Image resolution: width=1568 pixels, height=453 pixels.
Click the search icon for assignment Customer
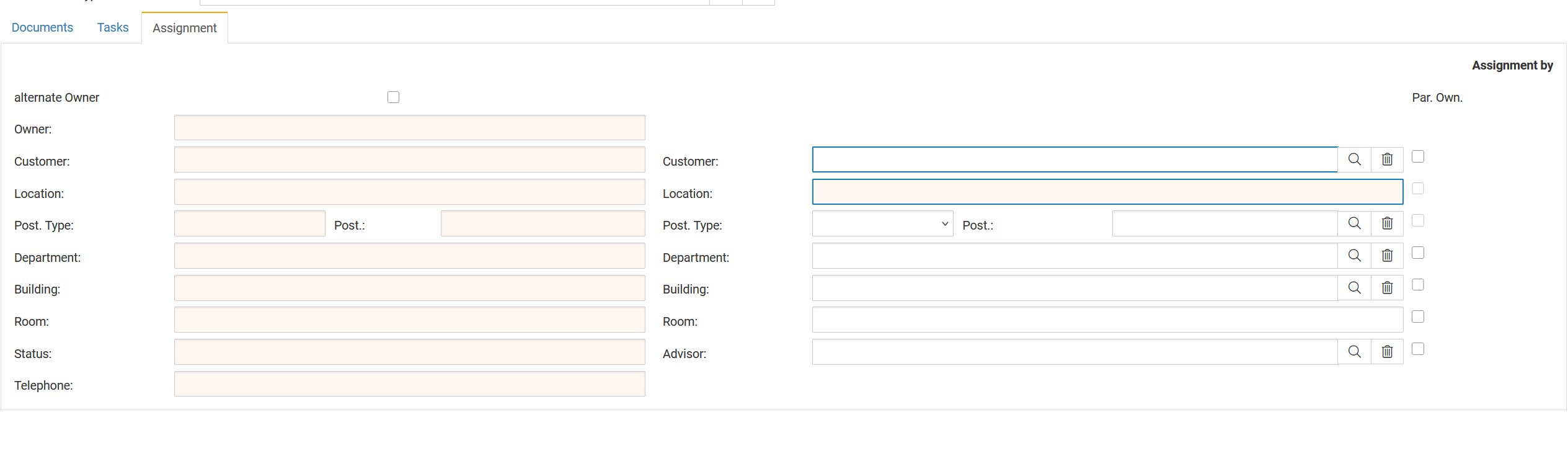point(1354,159)
